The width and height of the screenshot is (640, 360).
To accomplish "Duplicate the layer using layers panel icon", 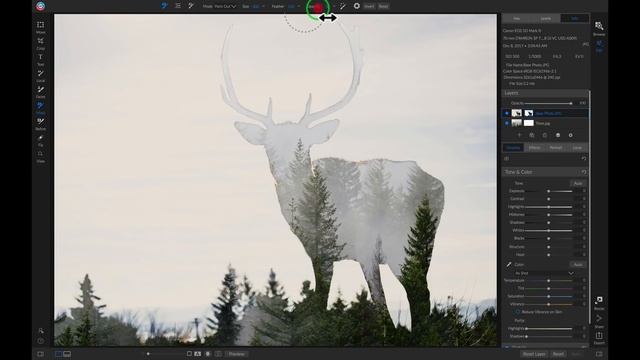I will click(532, 135).
